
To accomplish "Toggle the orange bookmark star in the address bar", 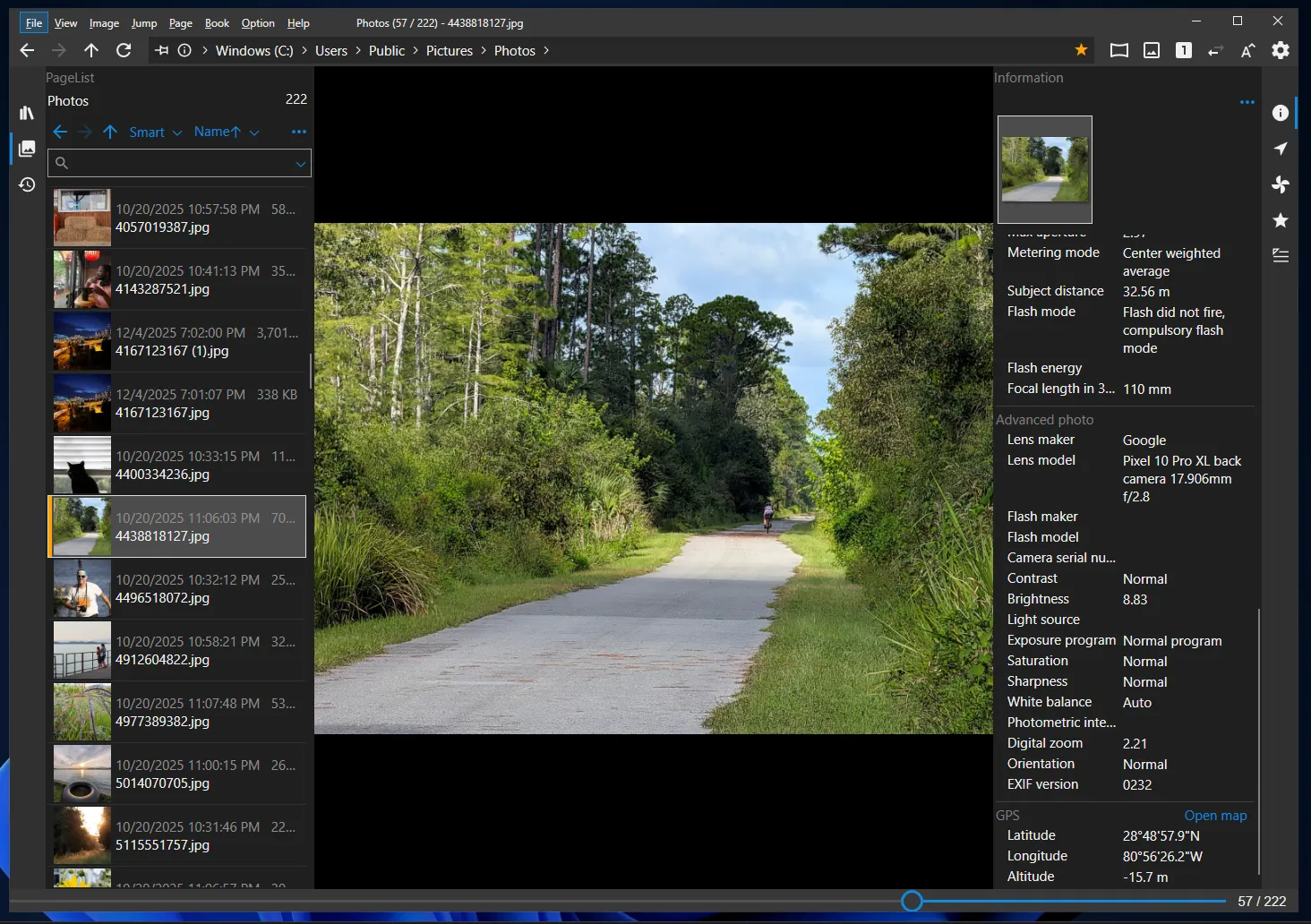I will [1081, 50].
